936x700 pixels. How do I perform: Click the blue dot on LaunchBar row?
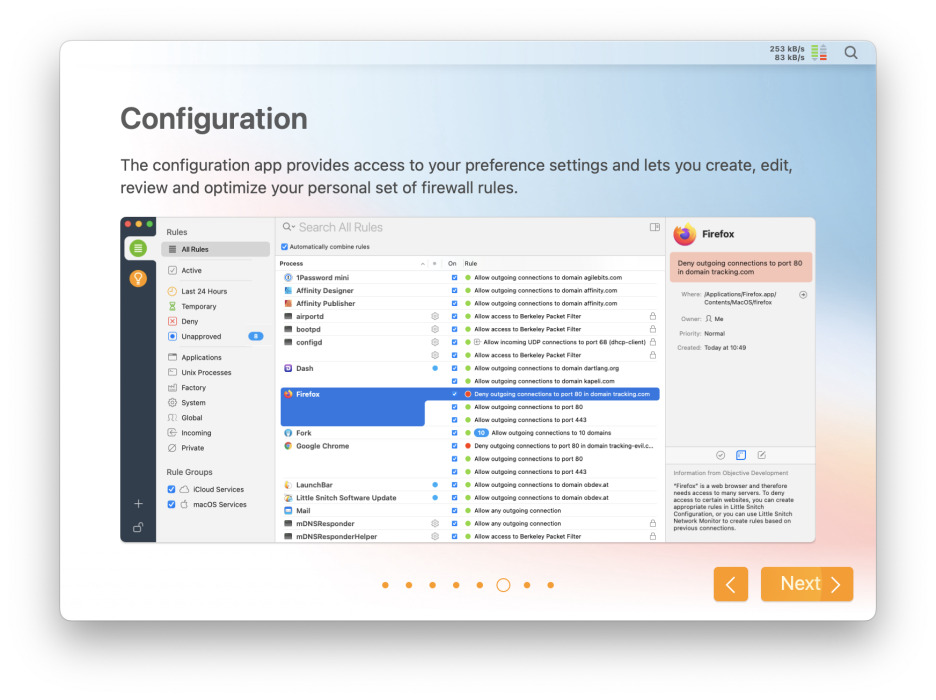tap(435, 485)
